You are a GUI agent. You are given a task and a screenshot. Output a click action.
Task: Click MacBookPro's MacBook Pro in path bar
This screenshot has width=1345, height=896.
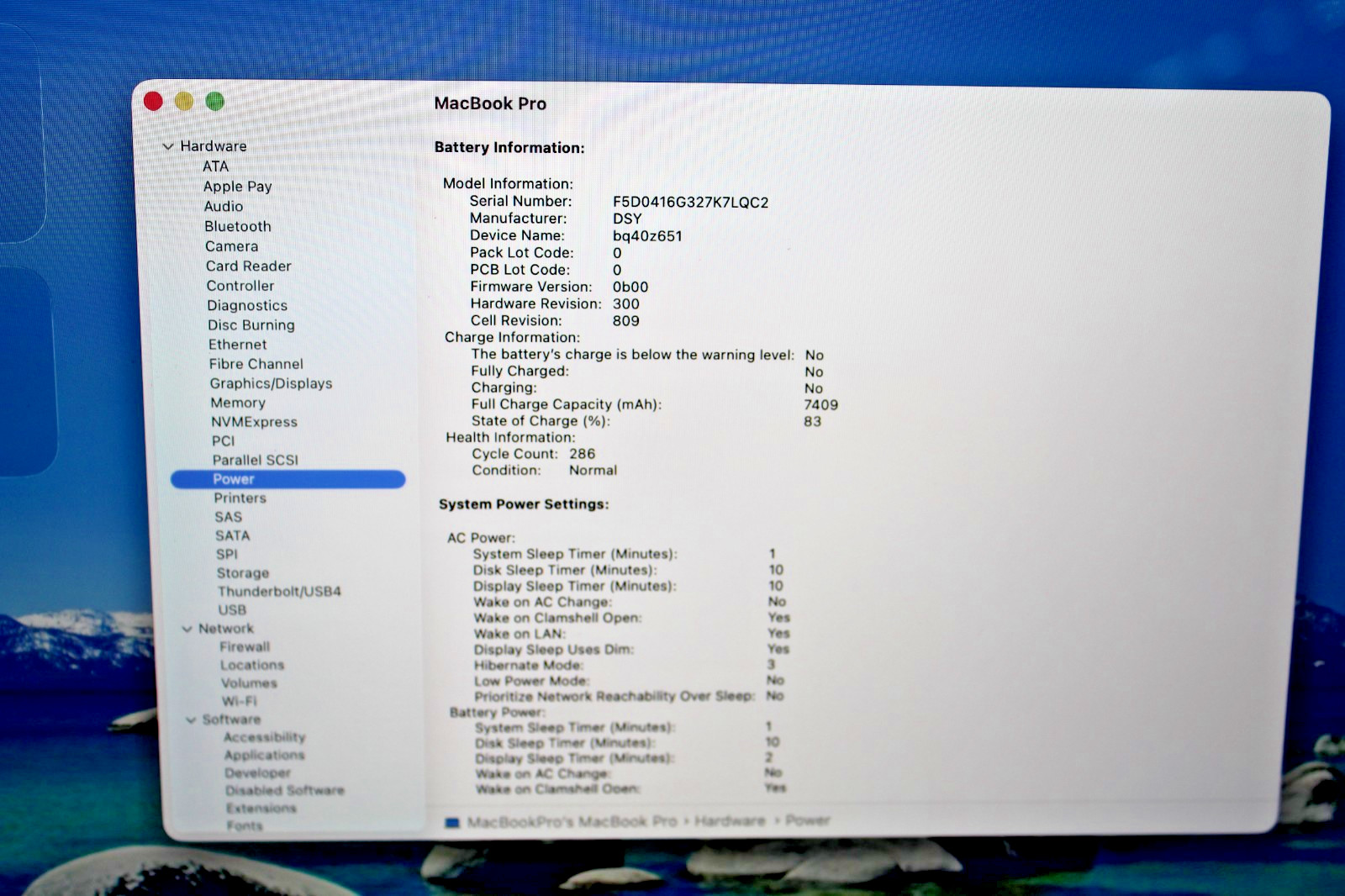click(572, 821)
